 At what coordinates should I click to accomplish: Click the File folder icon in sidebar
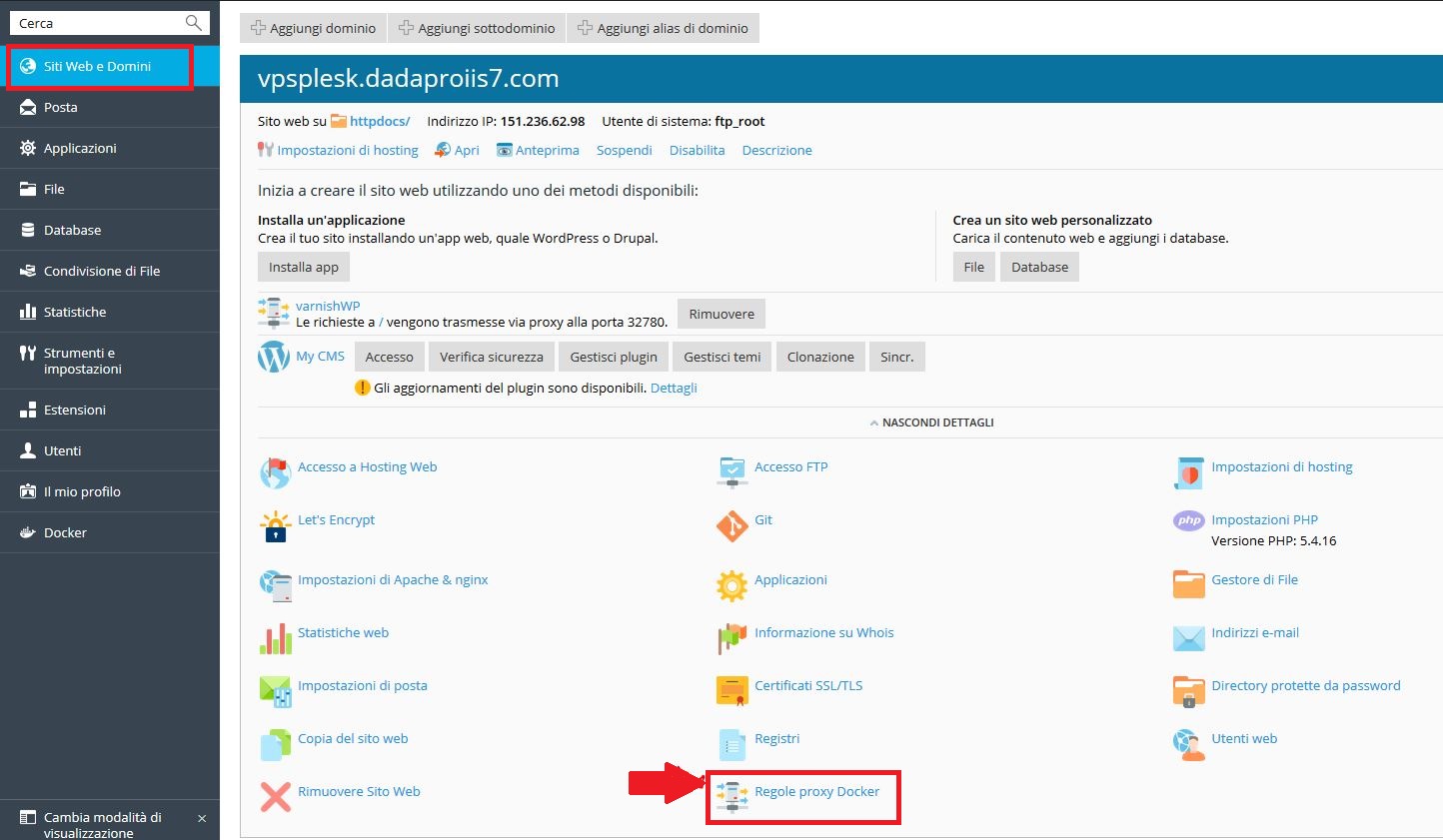click(28, 189)
